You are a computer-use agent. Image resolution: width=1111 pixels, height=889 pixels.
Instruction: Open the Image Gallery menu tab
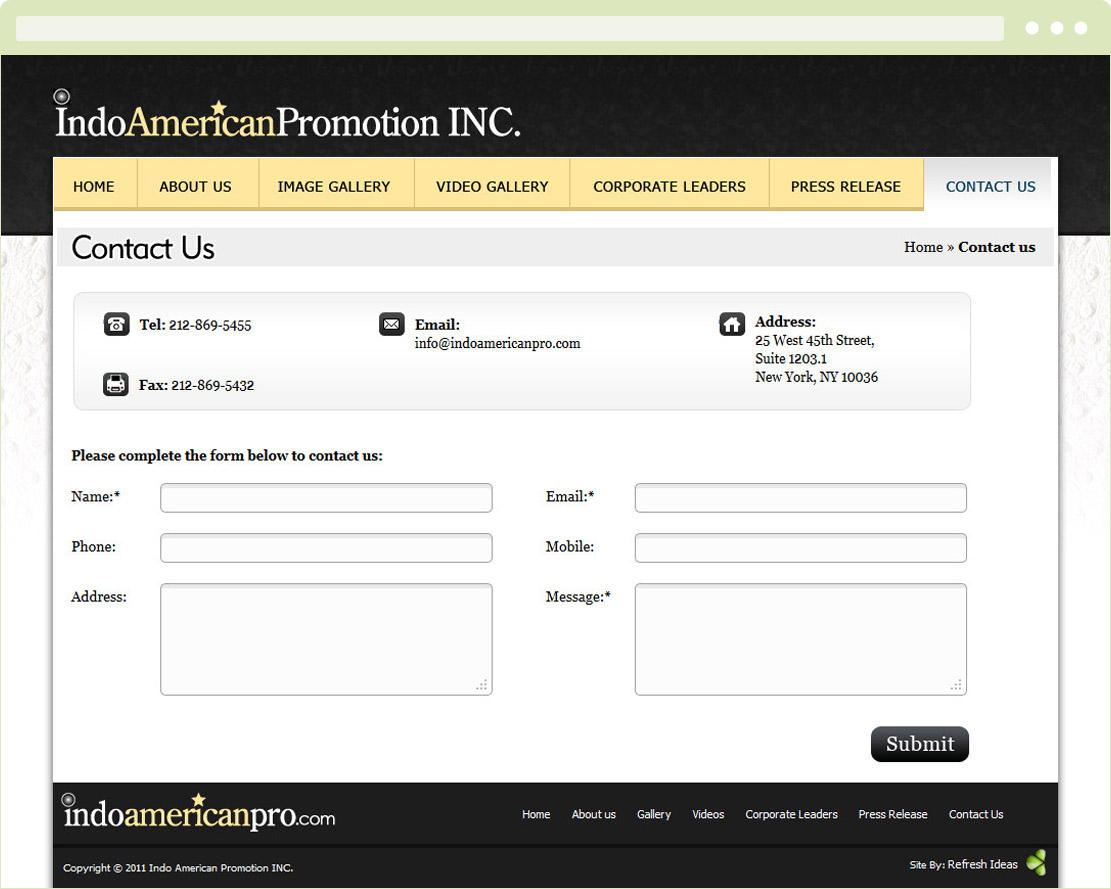pyautogui.click(x=334, y=186)
